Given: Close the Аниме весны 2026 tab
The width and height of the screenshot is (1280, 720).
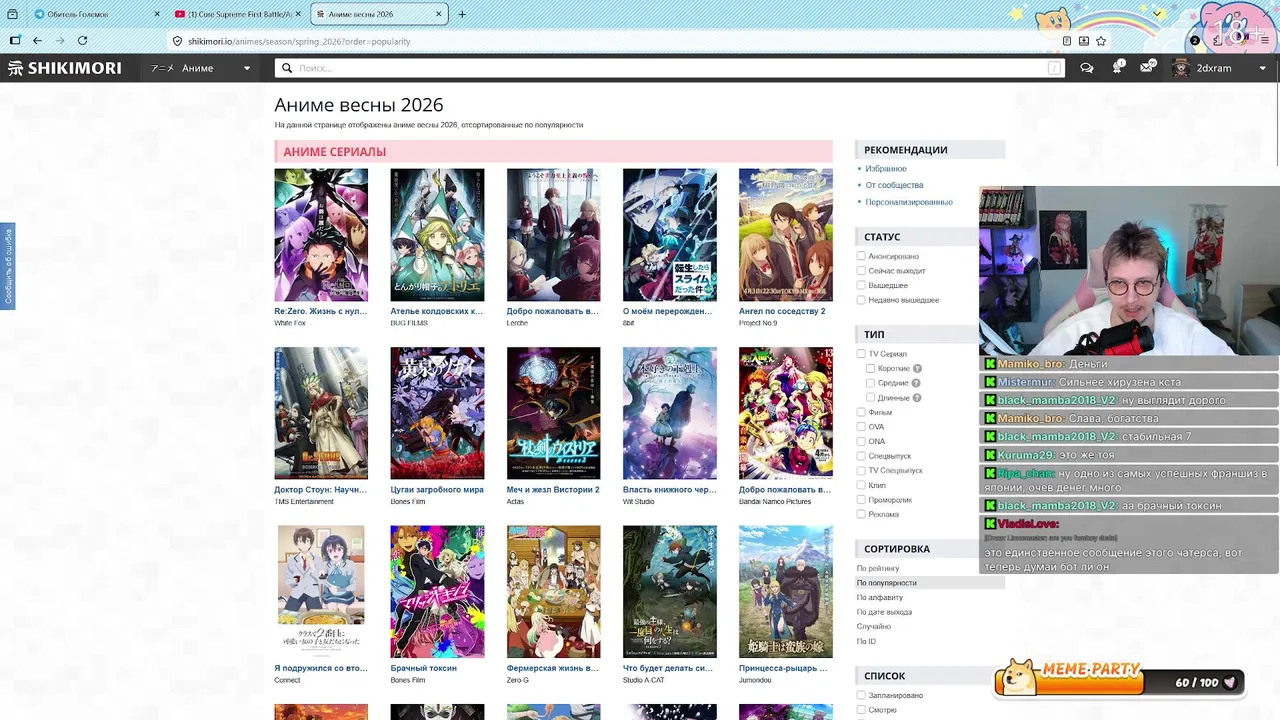Looking at the screenshot, I should tap(438, 14).
